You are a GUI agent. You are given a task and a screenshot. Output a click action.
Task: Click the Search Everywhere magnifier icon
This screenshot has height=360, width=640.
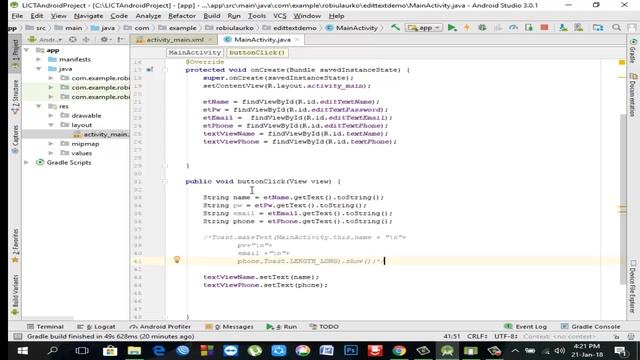[616, 28]
